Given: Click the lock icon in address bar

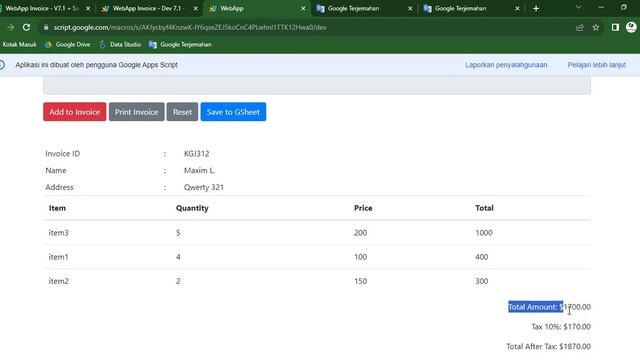Looking at the screenshot, I should 46,27.
